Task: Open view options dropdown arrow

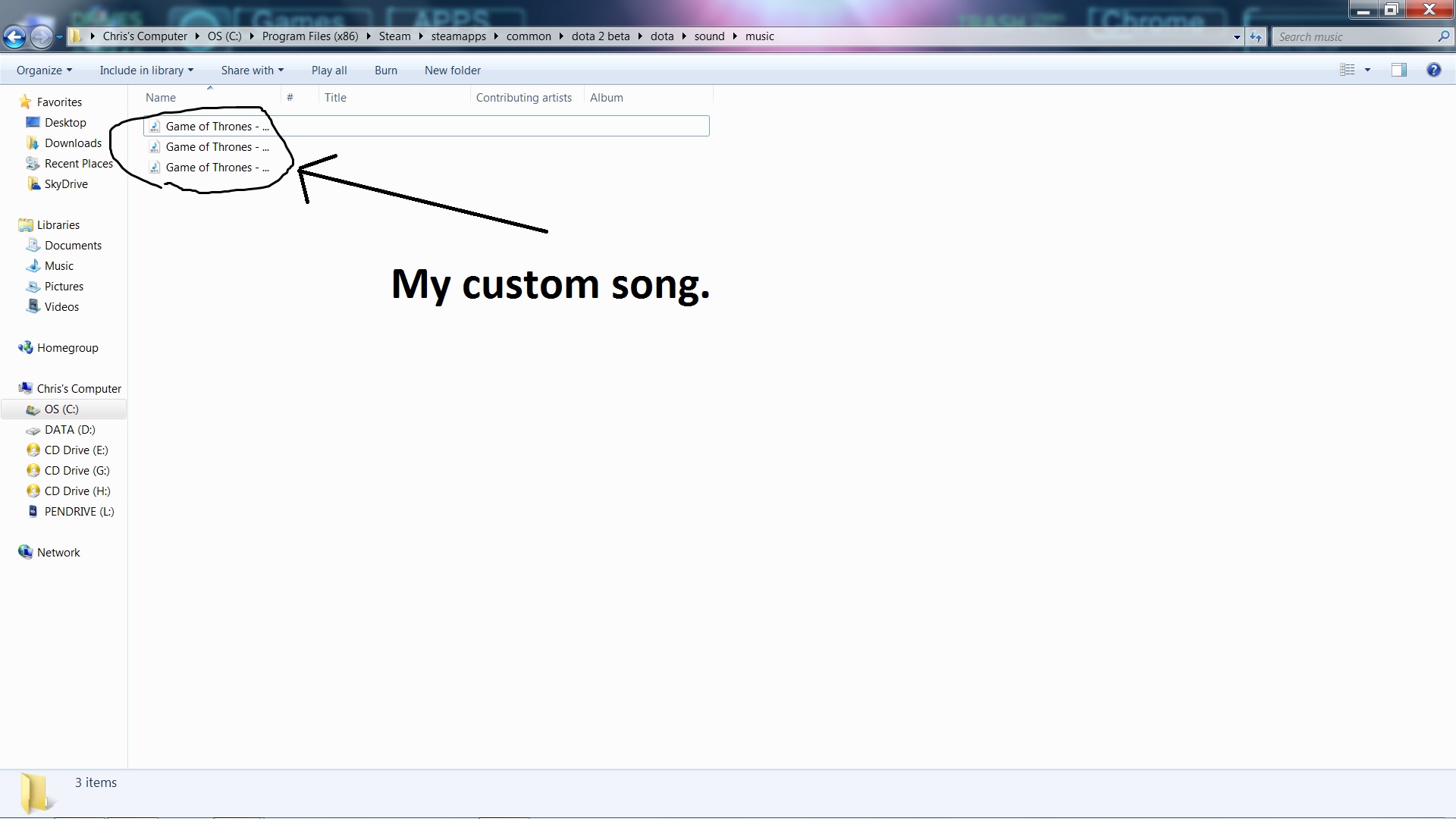Action: point(1367,71)
